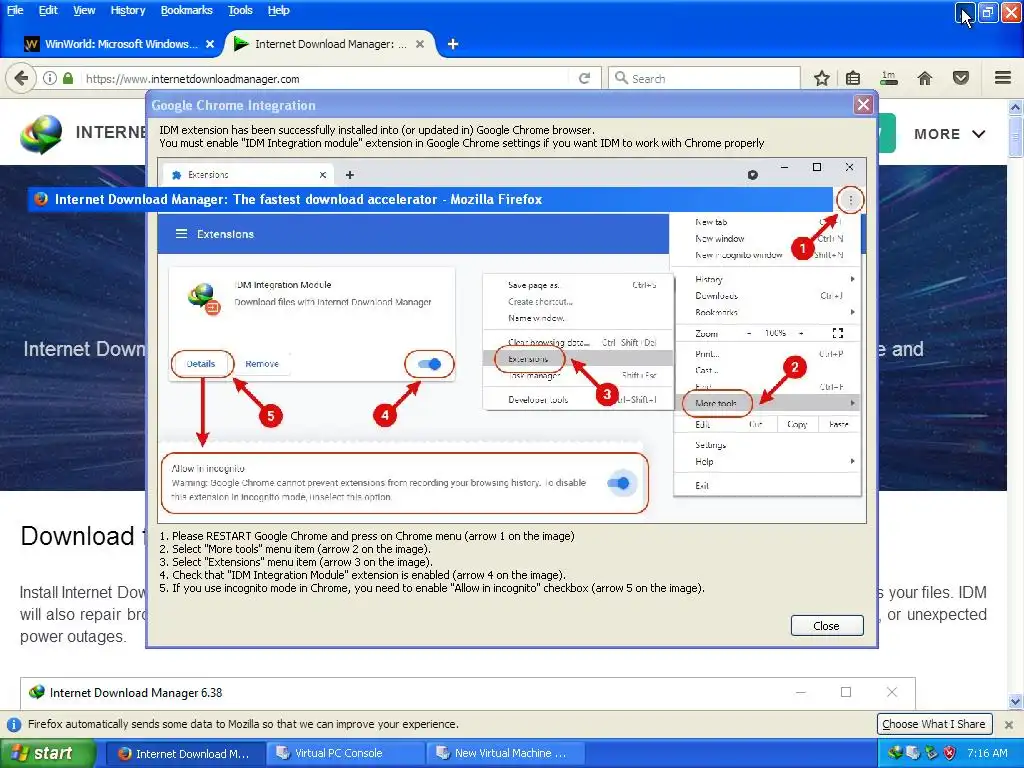
Task: Open the Firefox hamburger menu
Action: [x=1003, y=78]
